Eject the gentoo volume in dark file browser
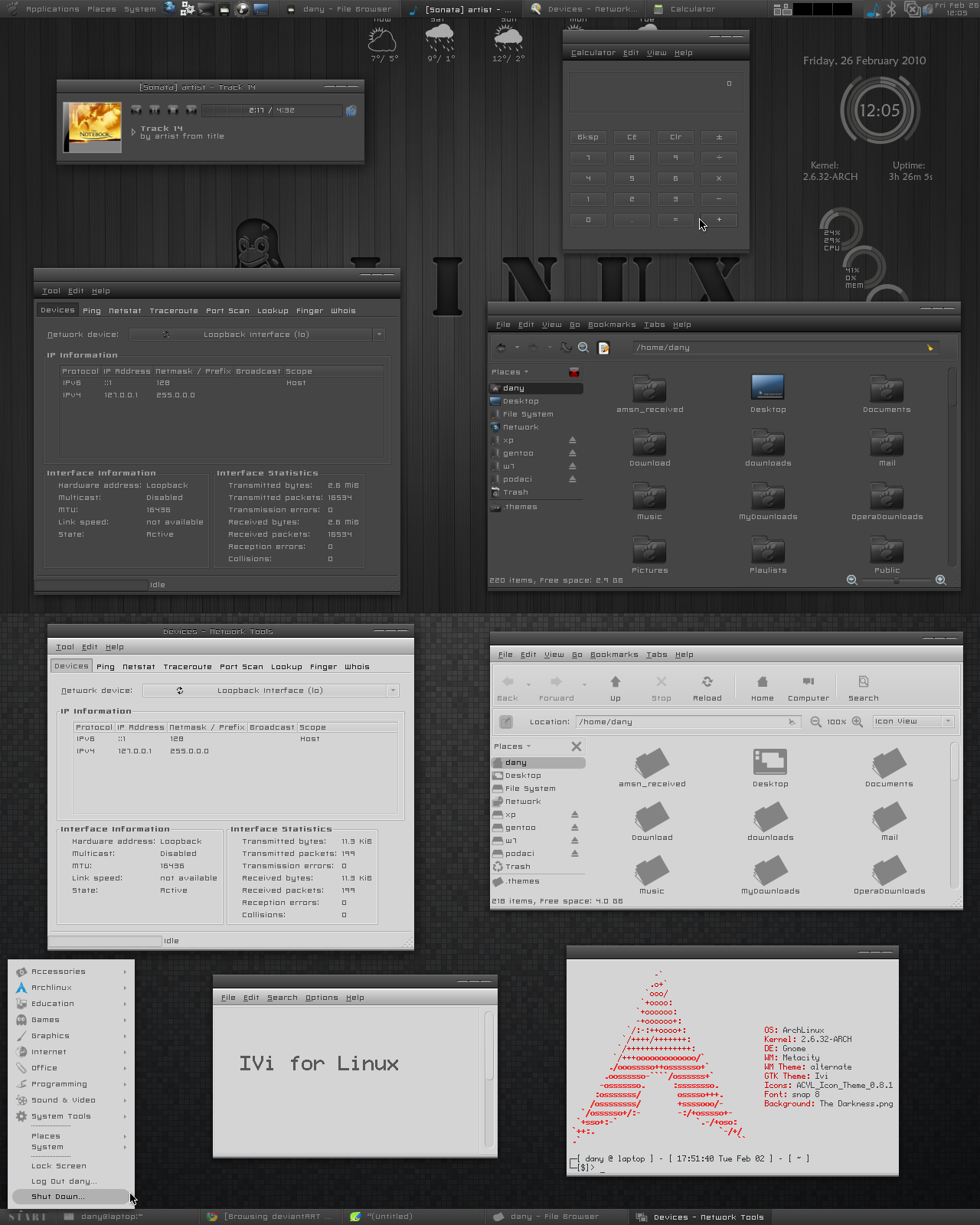 point(572,453)
